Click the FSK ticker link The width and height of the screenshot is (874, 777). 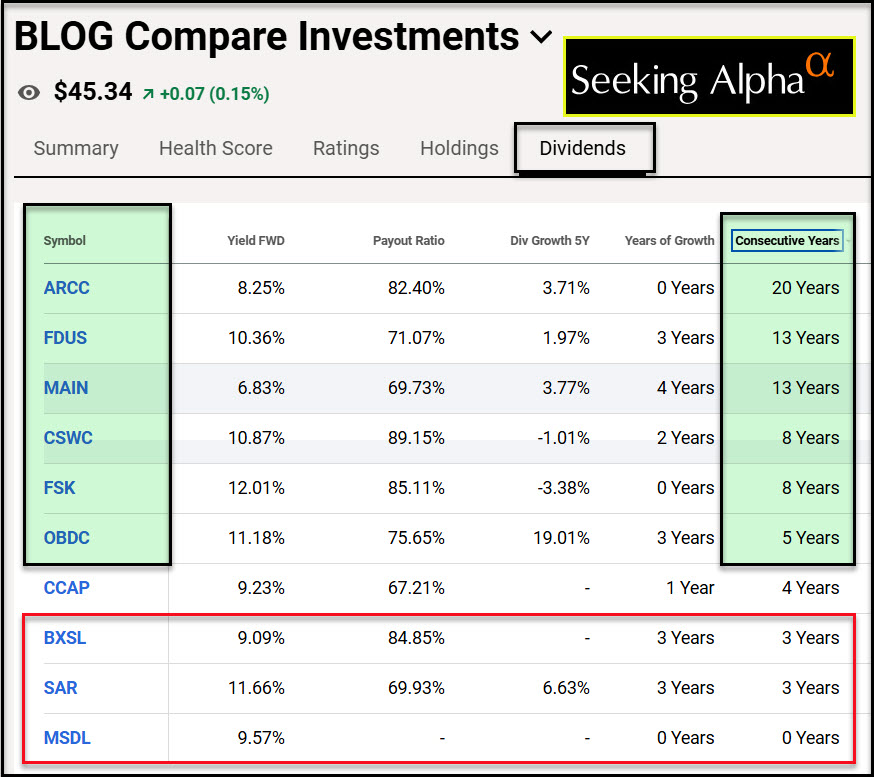tap(60, 488)
